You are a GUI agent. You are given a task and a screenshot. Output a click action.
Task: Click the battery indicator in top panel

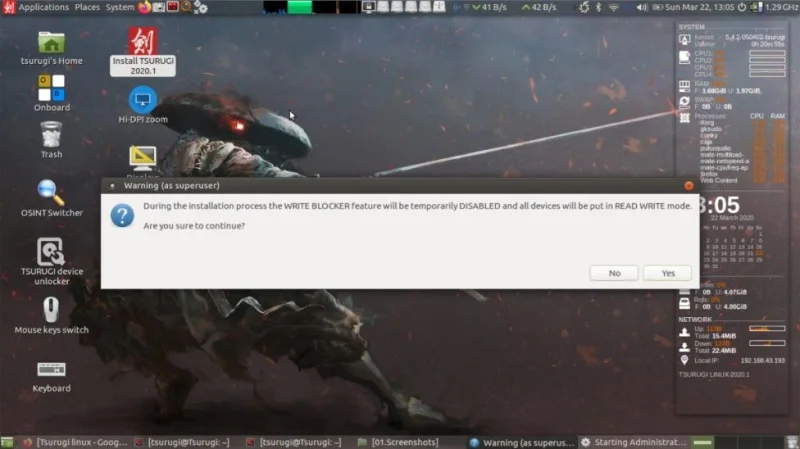pos(658,7)
